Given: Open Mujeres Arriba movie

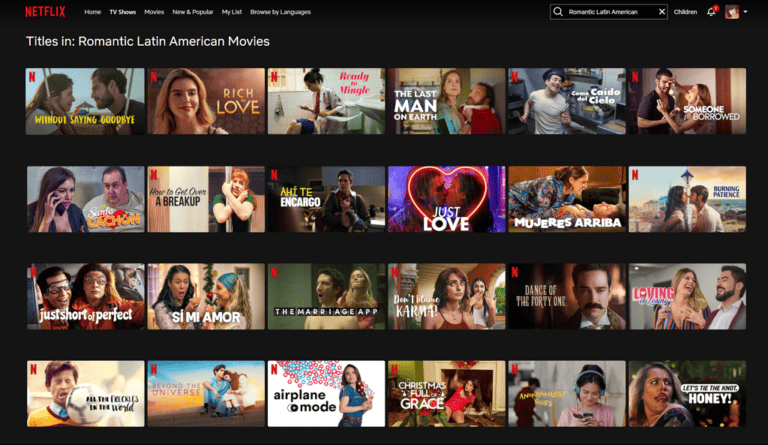Looking at the screenshot, I should point(567,199).
